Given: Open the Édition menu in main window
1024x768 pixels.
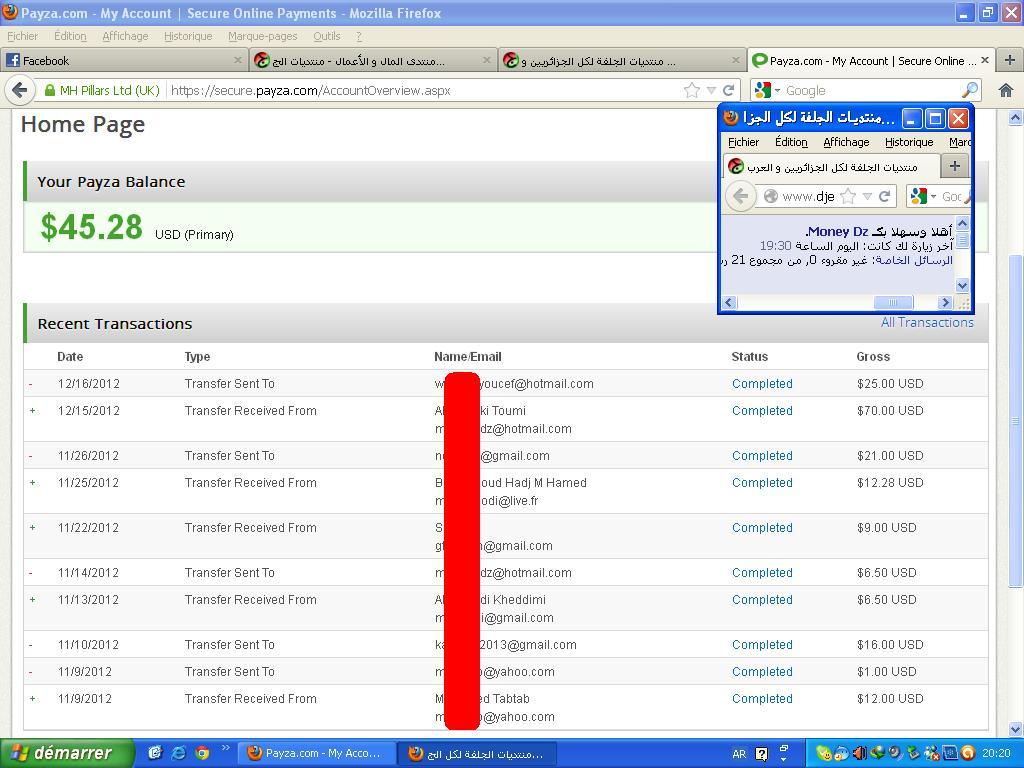Looking at the screenshot, I should (70, 36).
